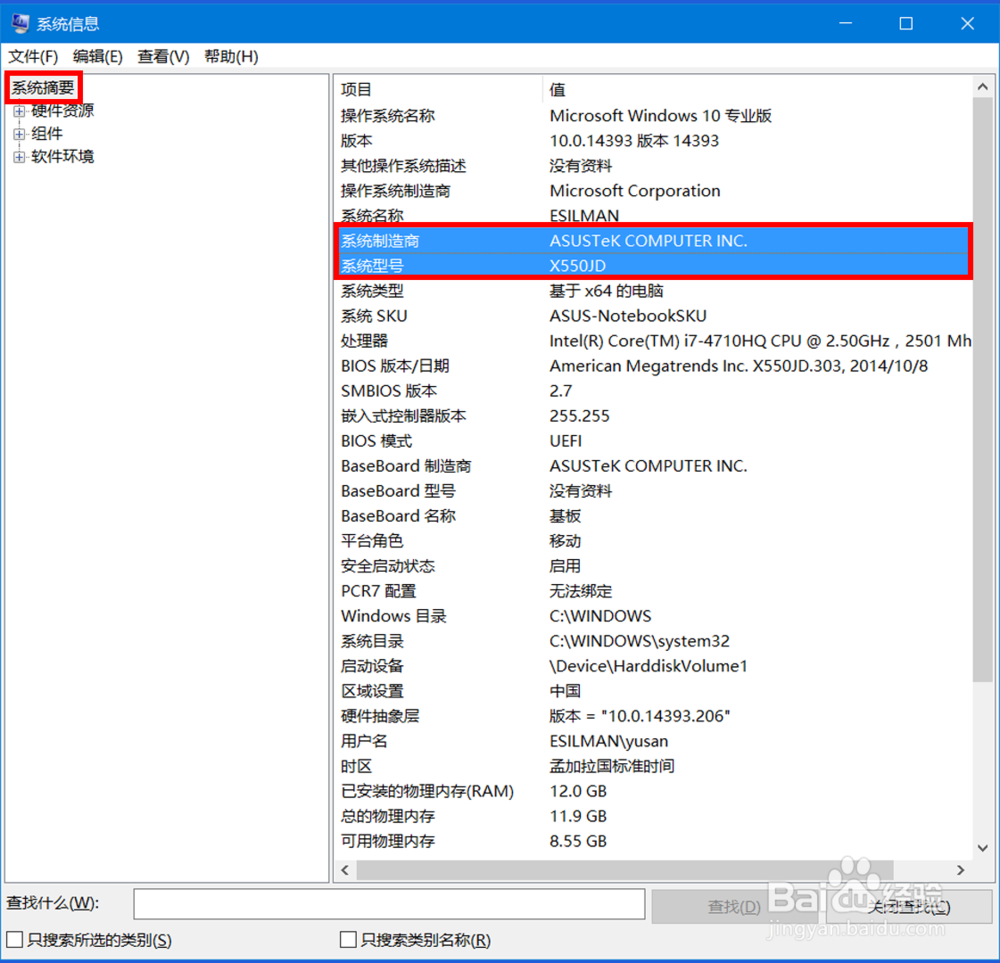Select the 组件 tree item label

47,134
